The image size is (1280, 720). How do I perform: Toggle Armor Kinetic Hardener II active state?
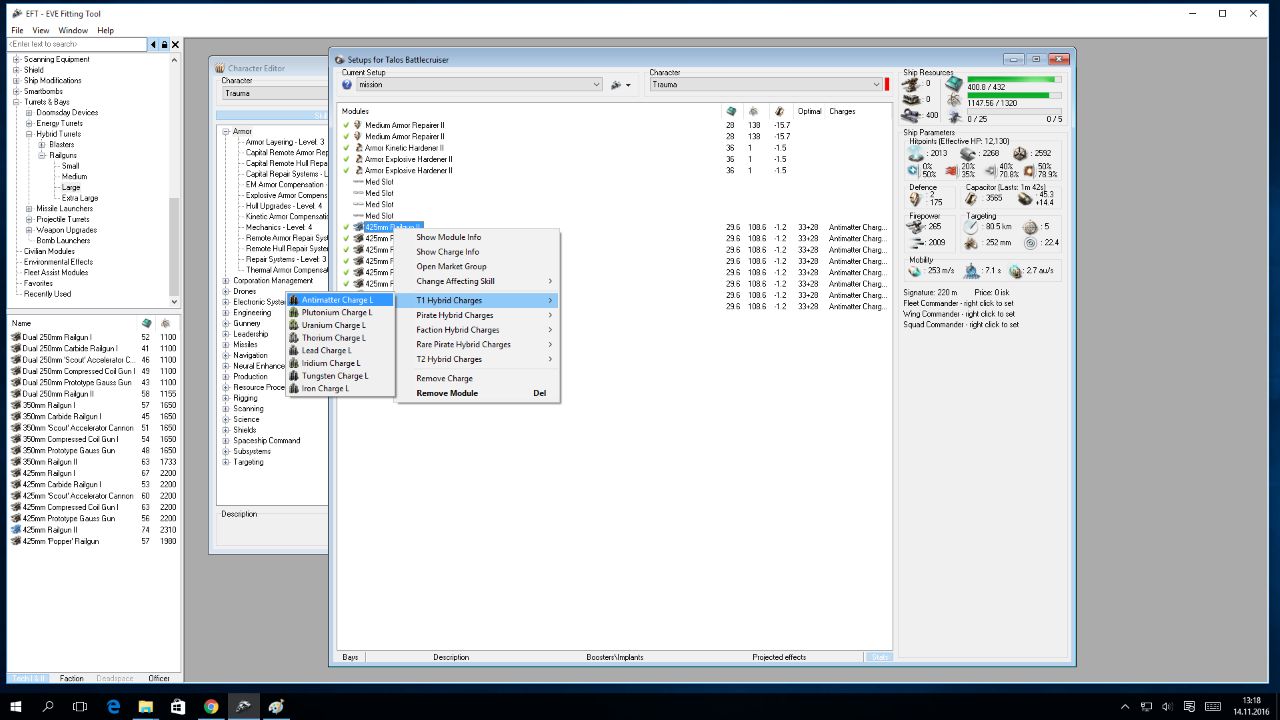click(x=346, y=148)
